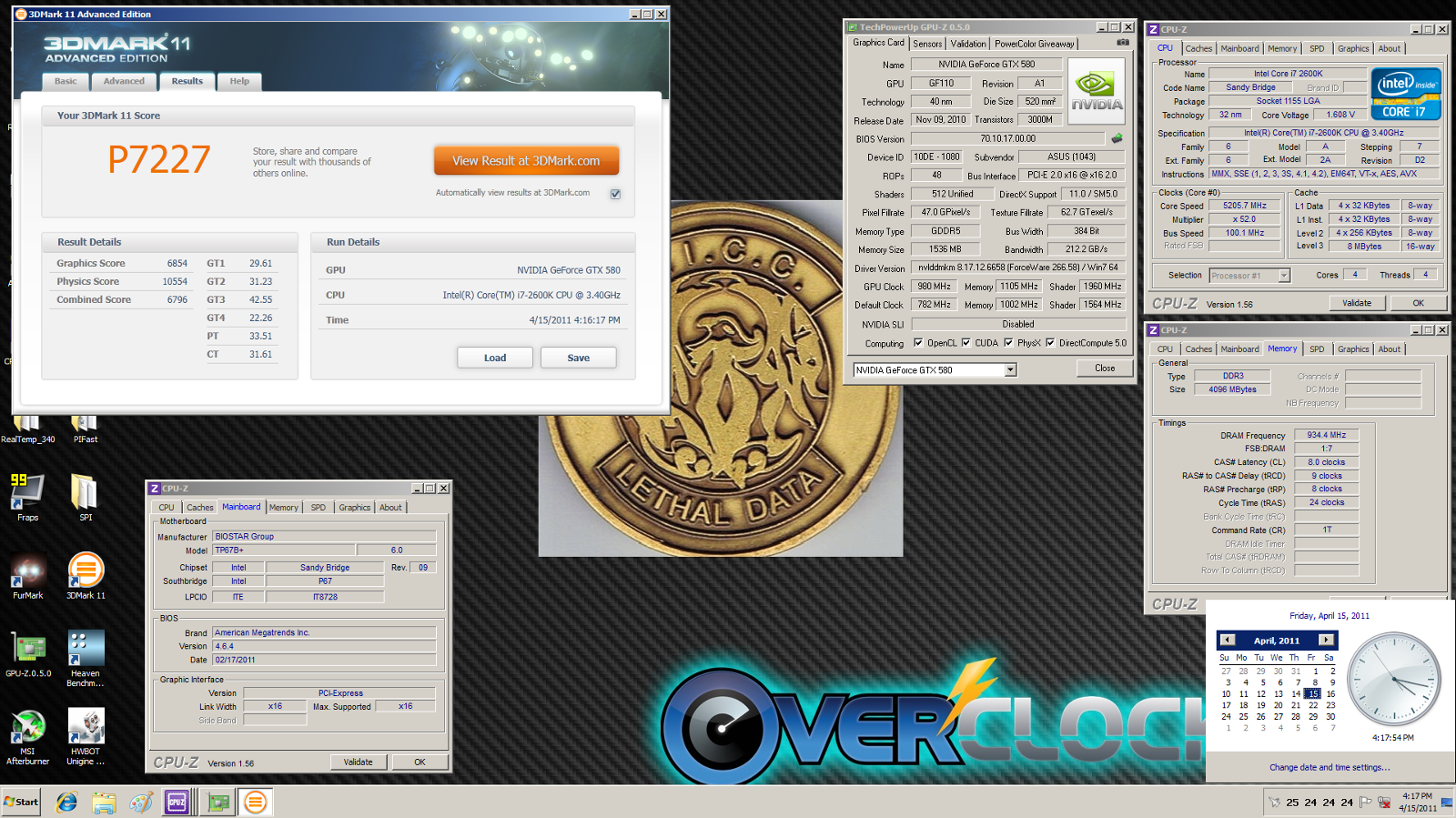Viewport: 1456px width, 818px height.
Task: Open the 3DMark 11 desktop shortcut
Action: pos(86,576)
